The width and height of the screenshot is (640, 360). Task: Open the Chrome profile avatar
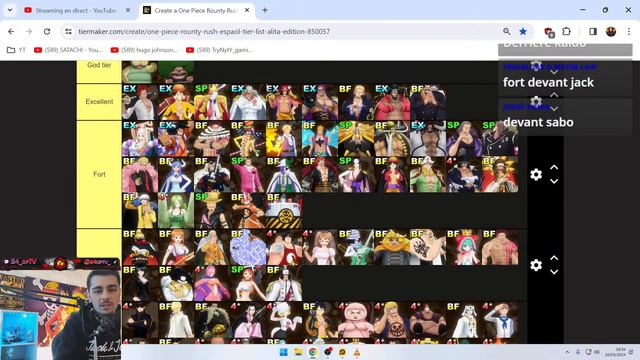(x=611, y=31)
